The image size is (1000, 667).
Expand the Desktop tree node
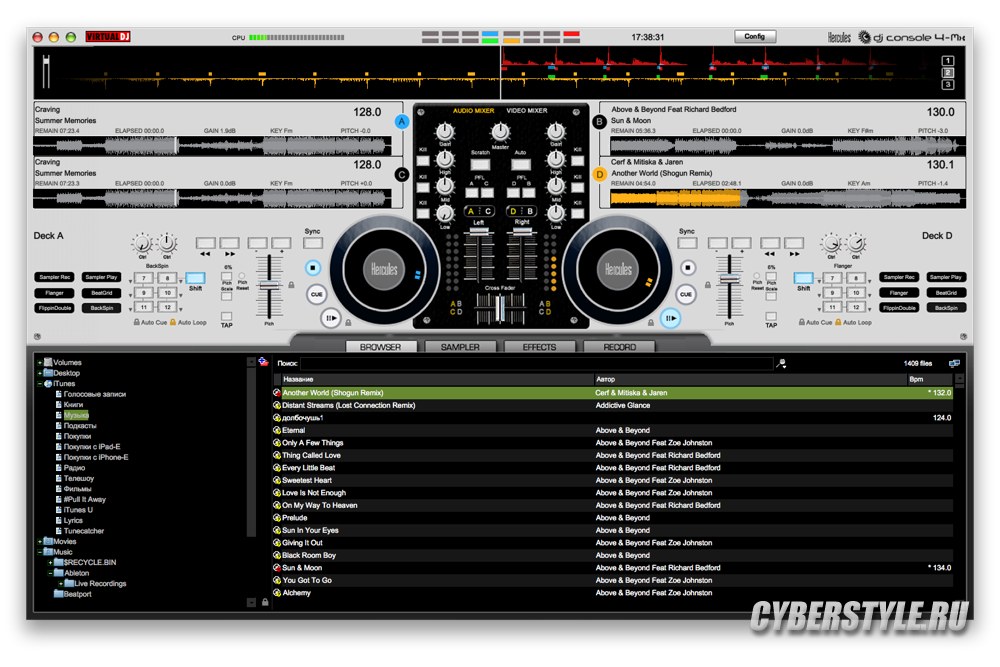[40, 373]
